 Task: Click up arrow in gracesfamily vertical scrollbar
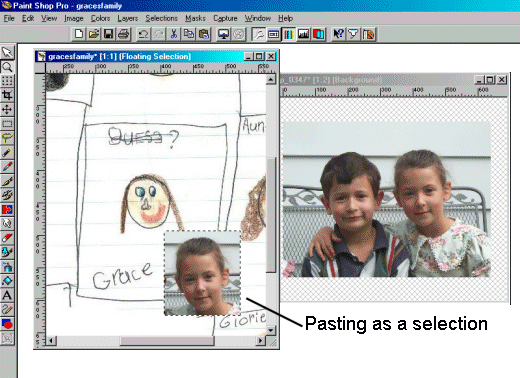(x=271, y=79)
